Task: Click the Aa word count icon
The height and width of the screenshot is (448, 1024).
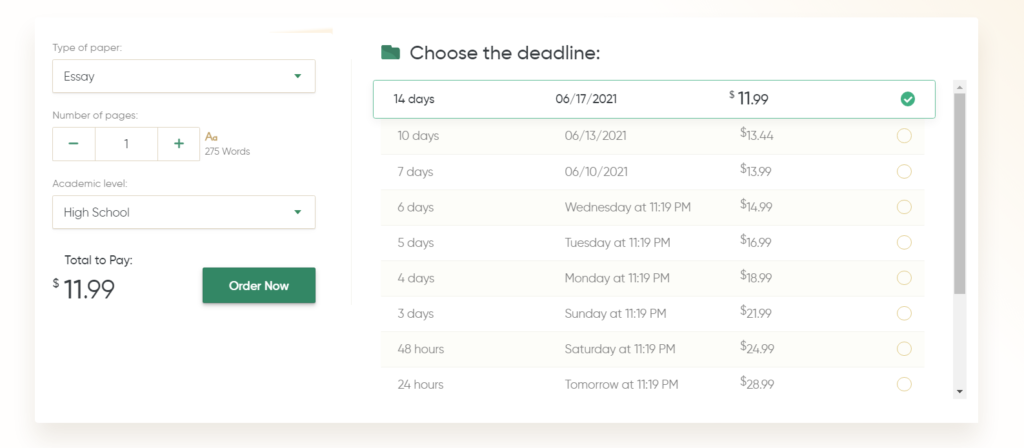Action: point(211,136)
